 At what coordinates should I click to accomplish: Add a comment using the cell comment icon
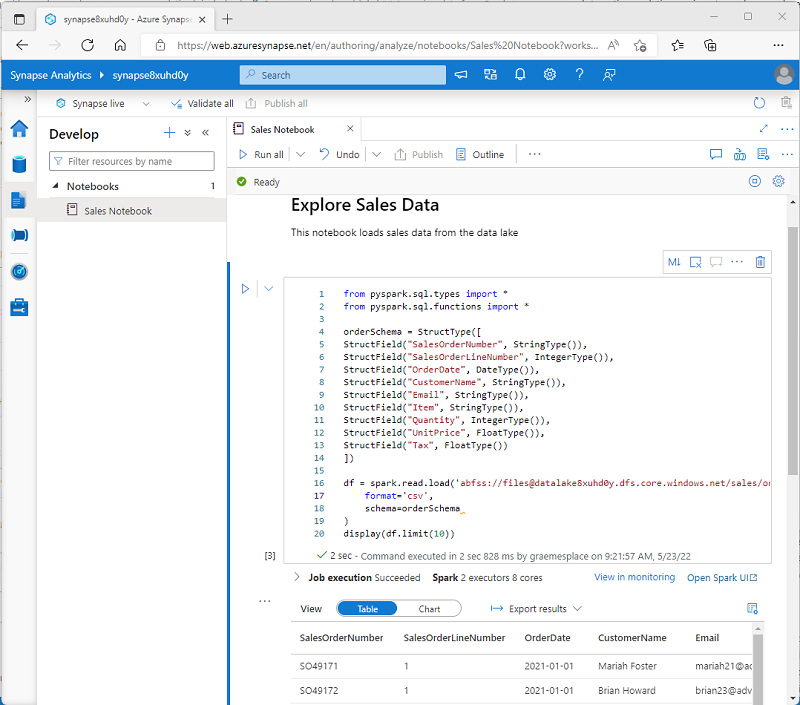[716, 261]
